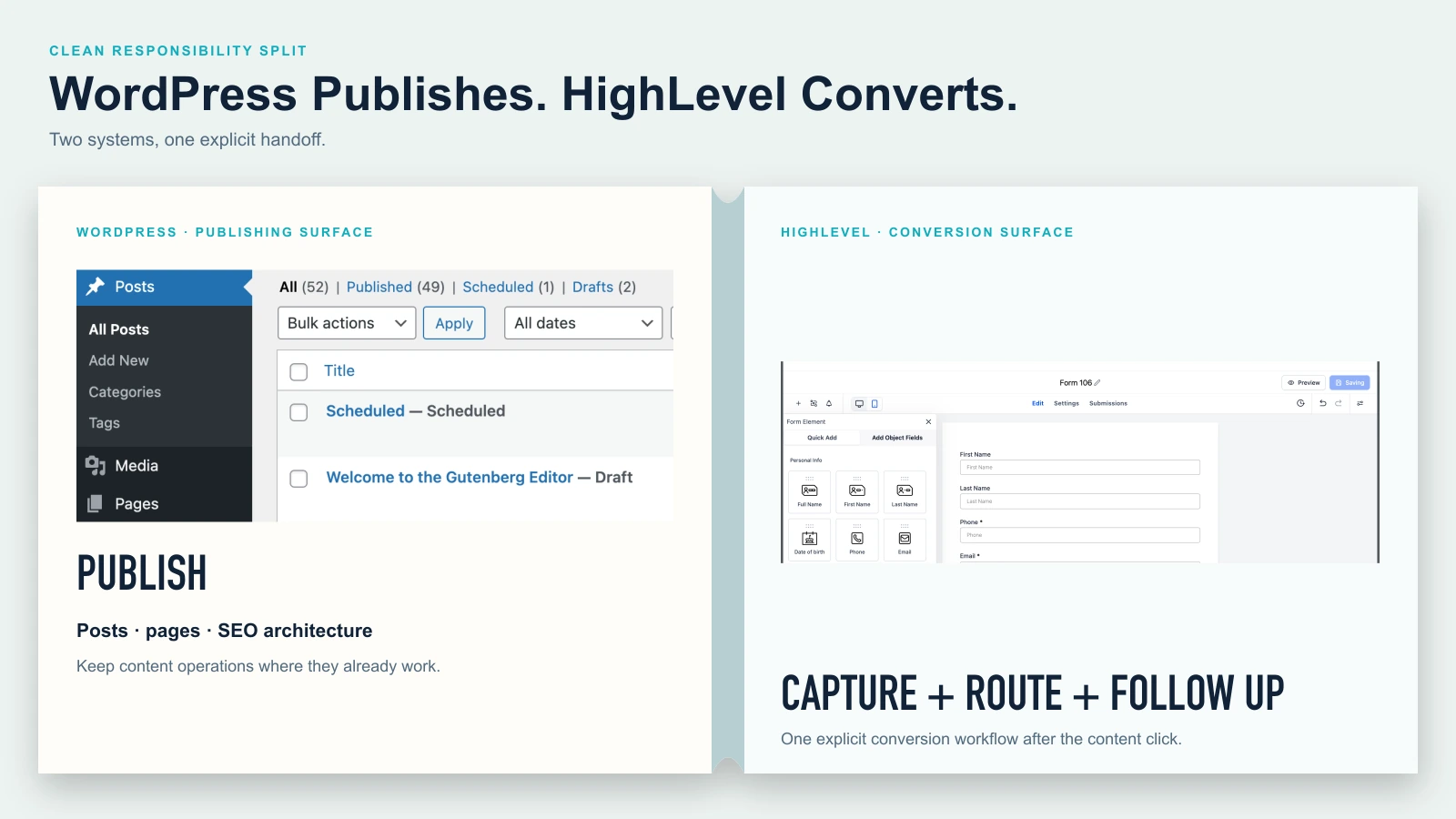The width and height of the screenshot is (1456, 819).
Task: Switch to the Submissions tab
Action: tap(1108, 403)
